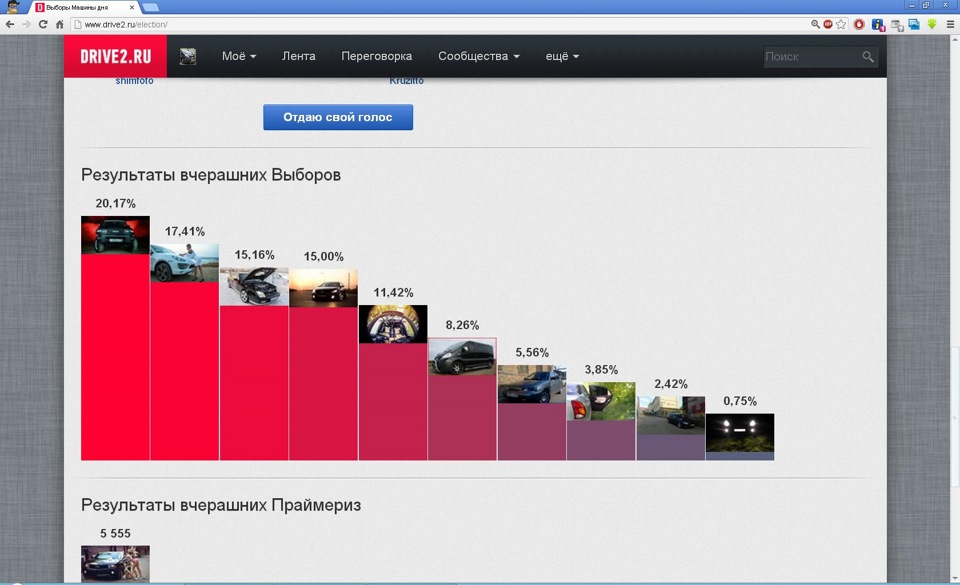Click the 5 555 vote count label
This screenshot has height=585, width=960.
pyautogui.click(x=115, y=534)
